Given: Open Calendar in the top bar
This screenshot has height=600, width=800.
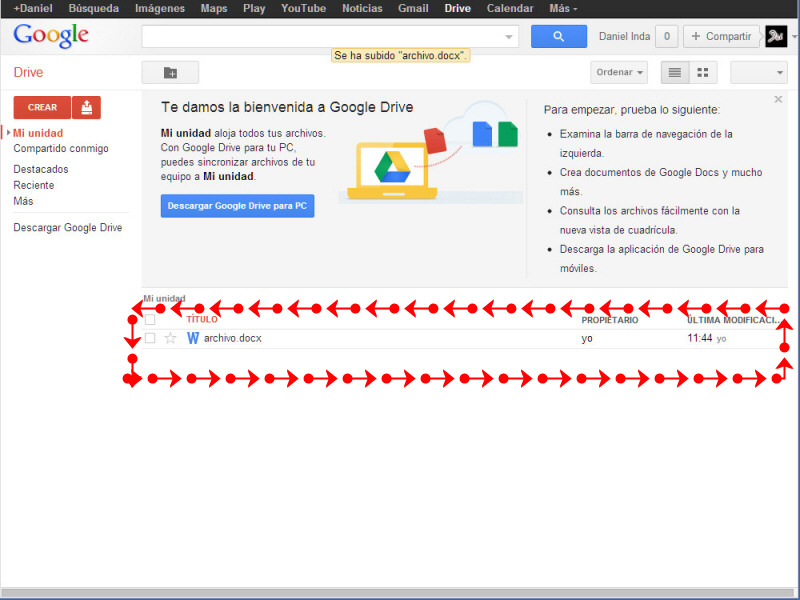Looking at the screenshot, I should pyautogui.click(x=510, y=9).
